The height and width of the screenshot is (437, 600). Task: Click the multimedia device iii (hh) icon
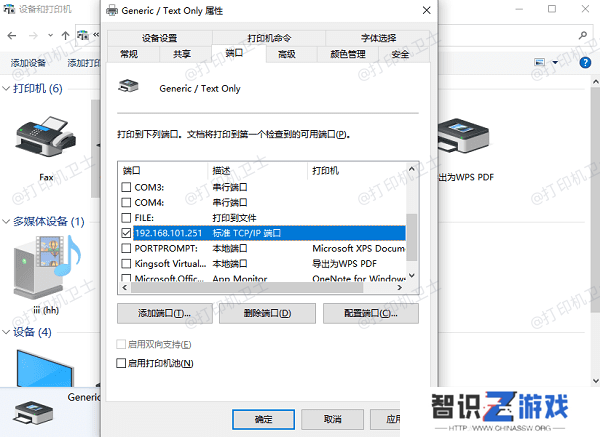(x=47, y=267)
